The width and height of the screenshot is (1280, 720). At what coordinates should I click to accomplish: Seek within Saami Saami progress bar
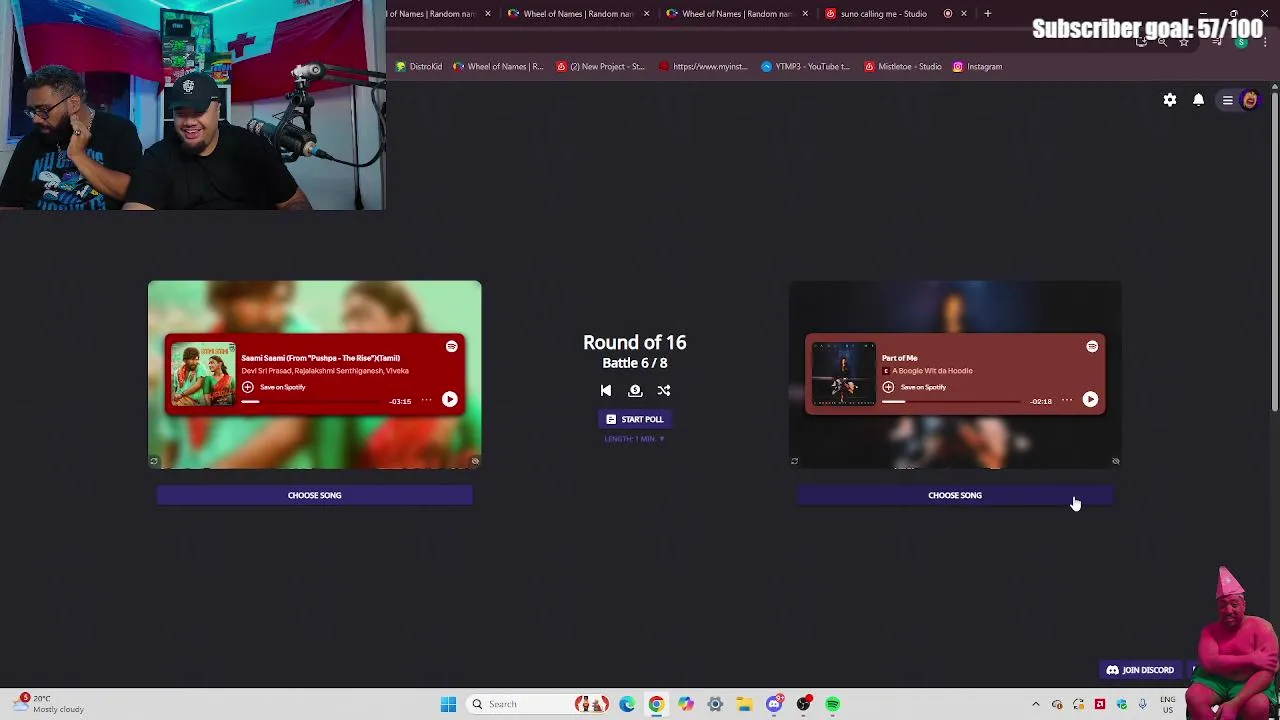[312, 401]
